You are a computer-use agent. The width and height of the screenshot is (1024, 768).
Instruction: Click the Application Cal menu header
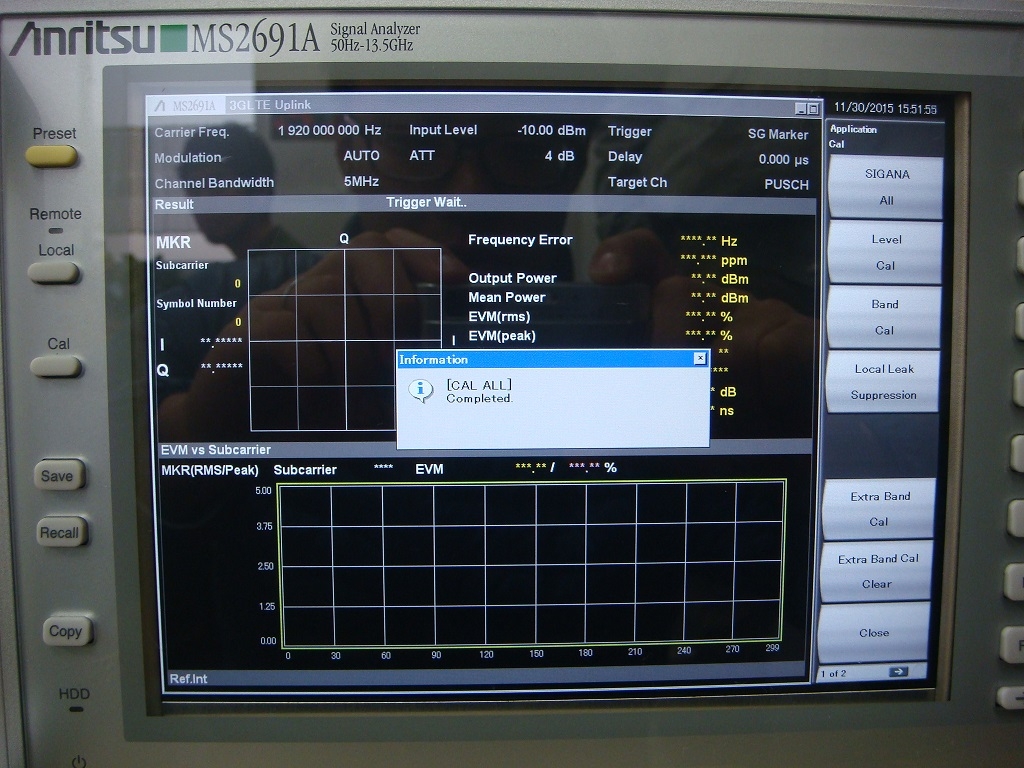853,136
